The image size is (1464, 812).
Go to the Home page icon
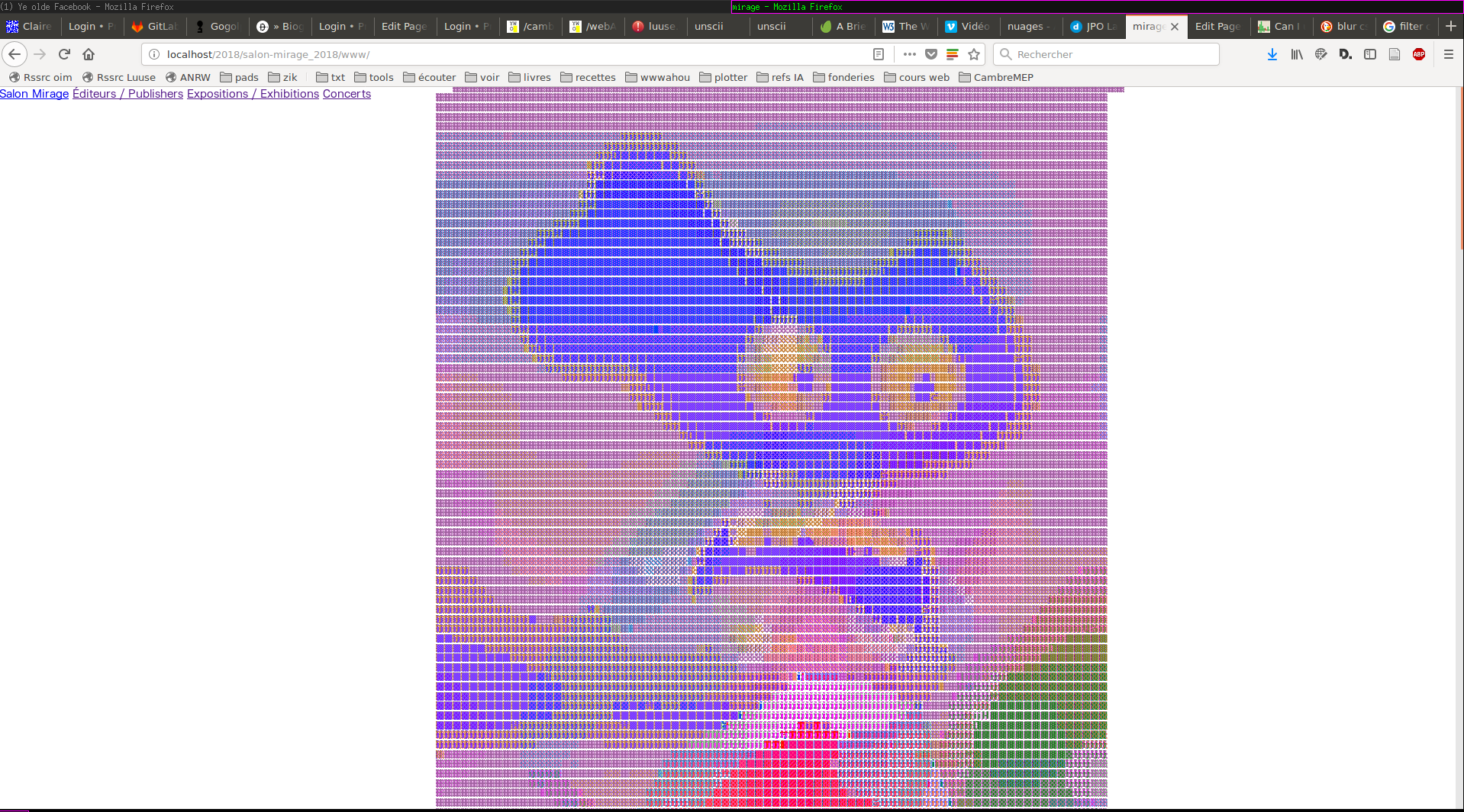click(89, 54)
